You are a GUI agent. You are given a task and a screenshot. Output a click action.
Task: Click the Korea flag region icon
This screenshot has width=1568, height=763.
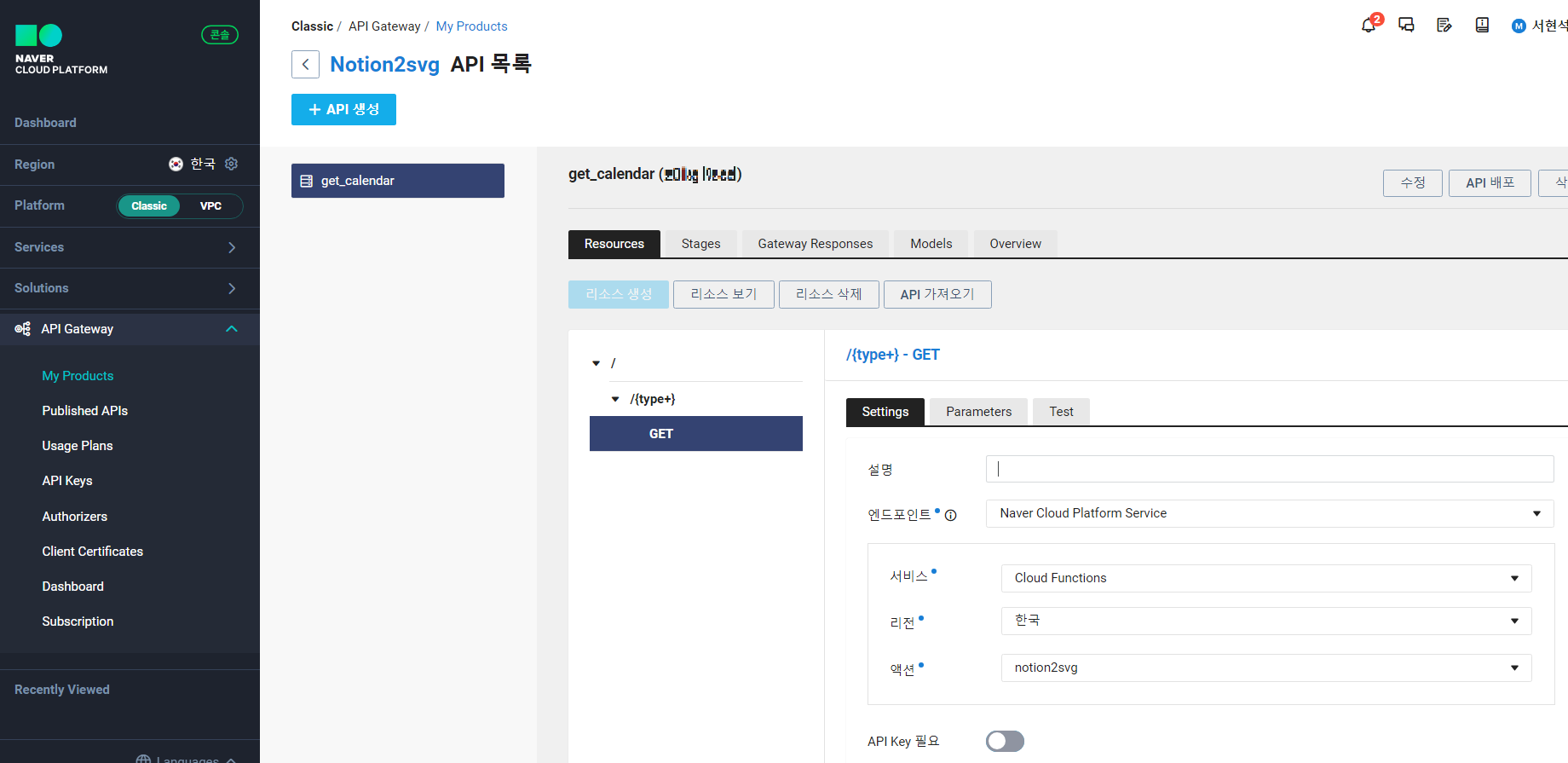(x=176, y=165)
